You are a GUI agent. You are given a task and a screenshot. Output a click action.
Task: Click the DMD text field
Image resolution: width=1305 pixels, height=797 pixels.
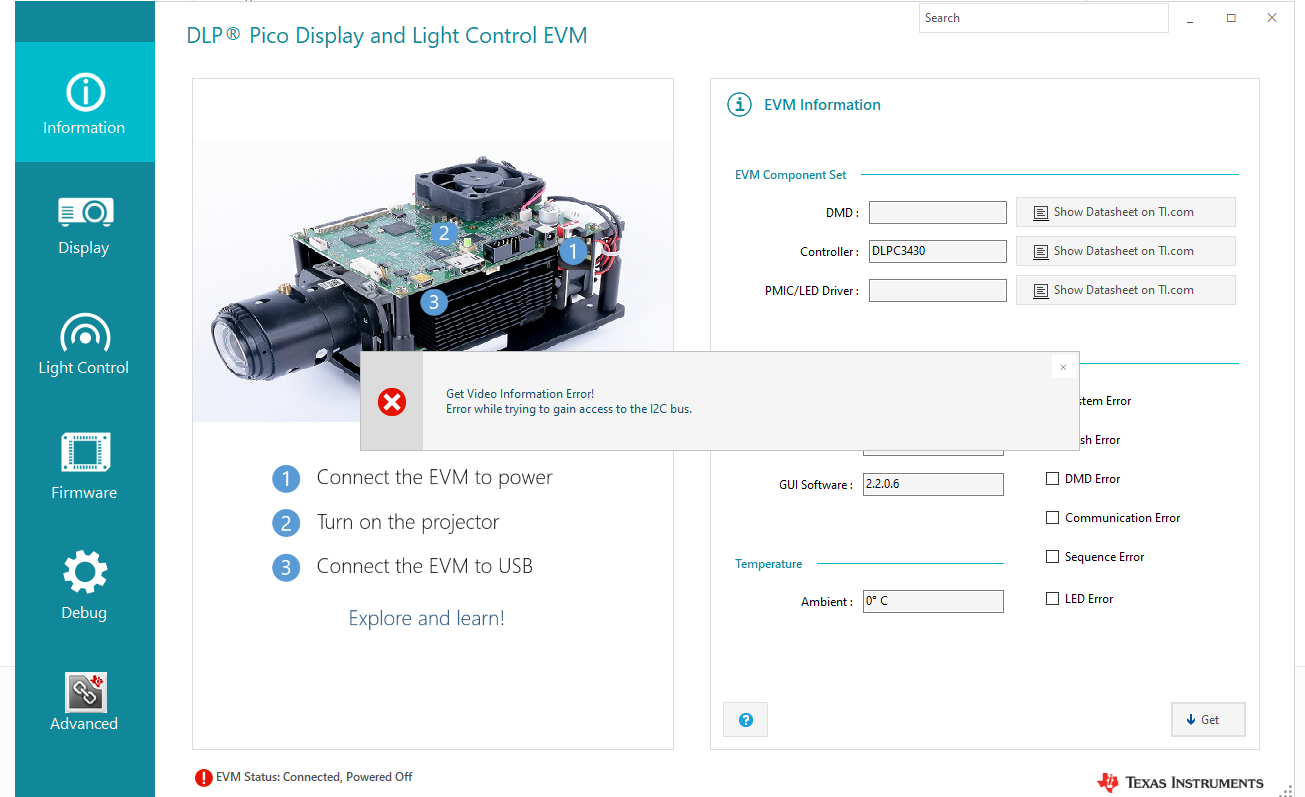click(x=938, y=212)
